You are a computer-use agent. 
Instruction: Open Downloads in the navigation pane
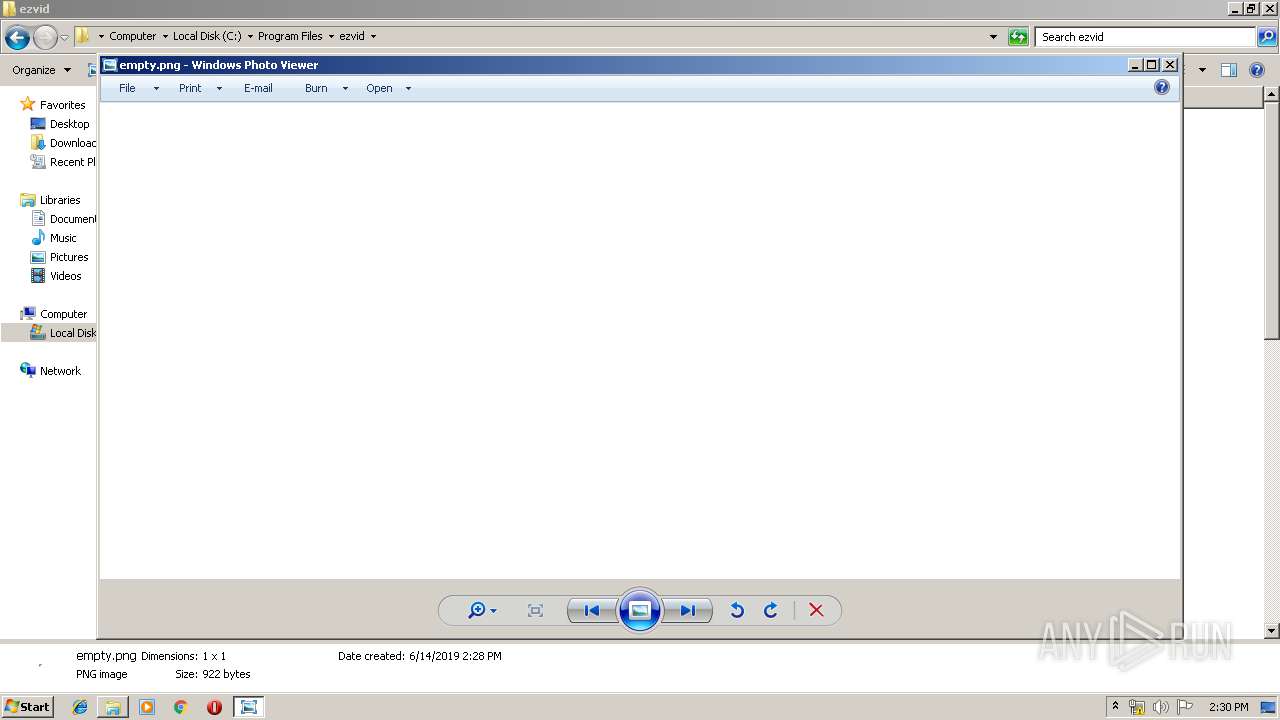63,143
